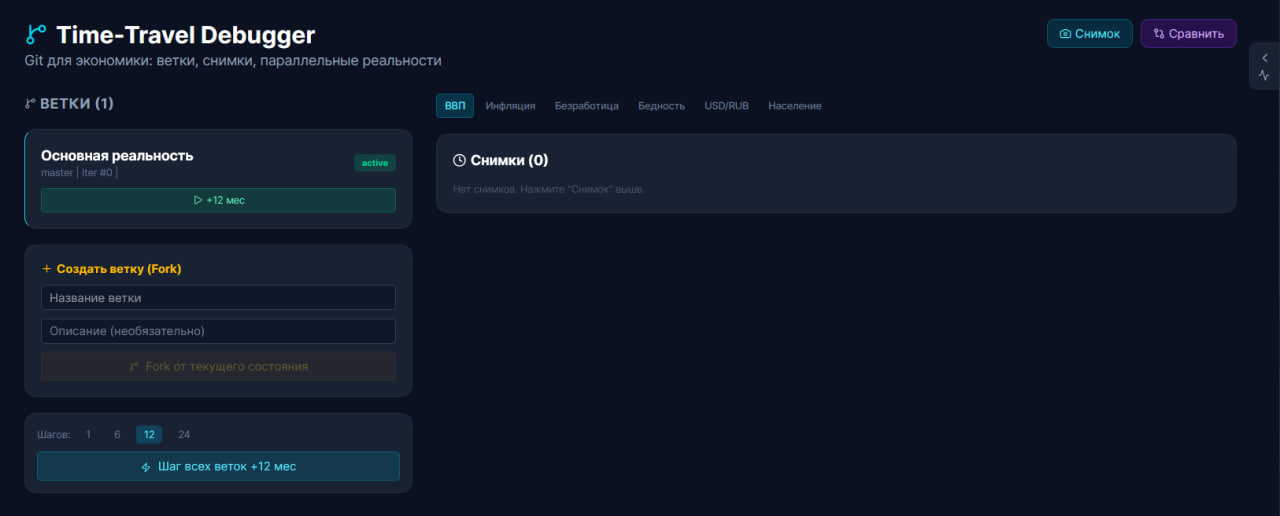Select step size 12
This screenshot has height=516, width=1280.
coord(149,435)
